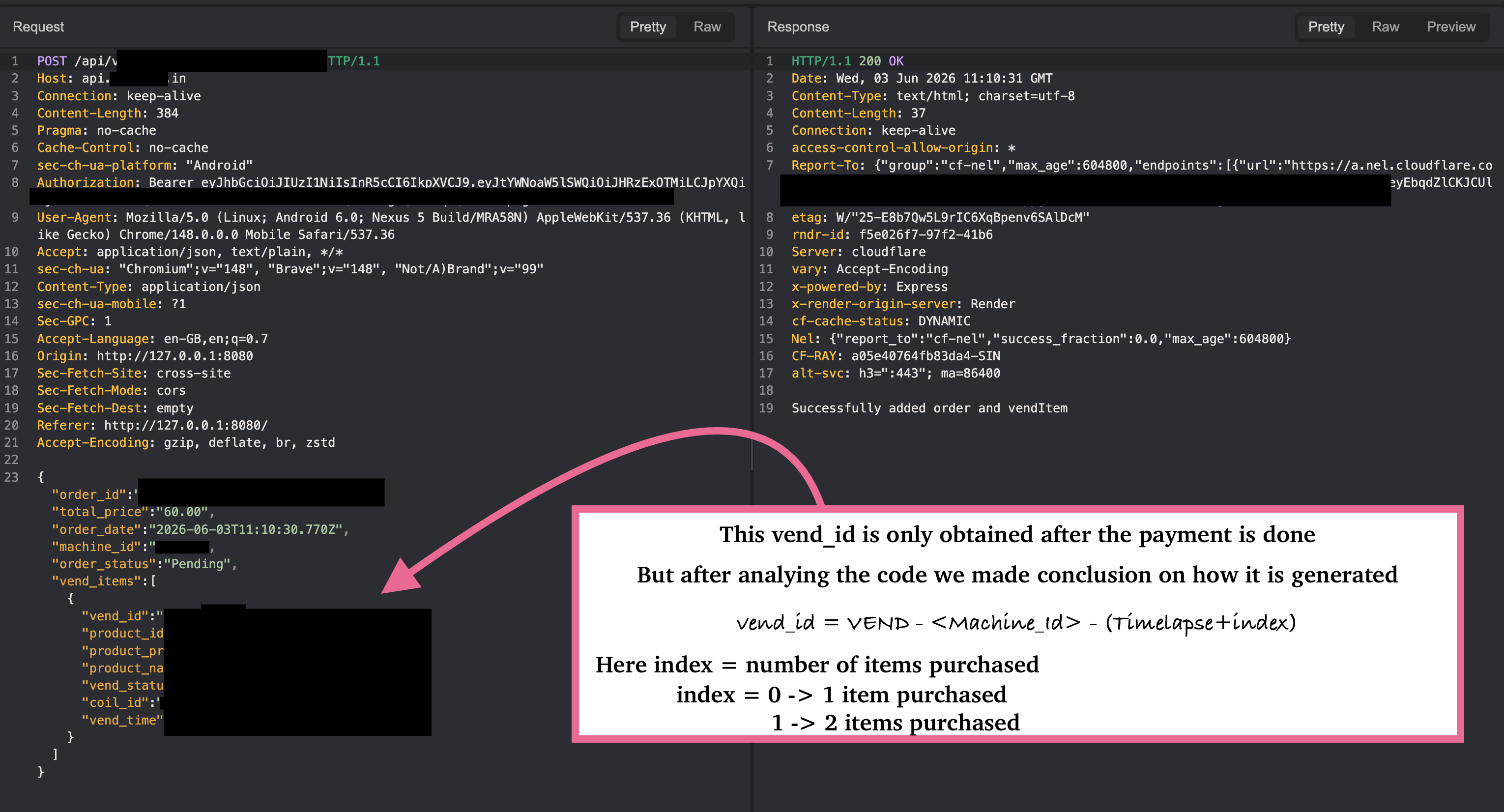Switch Response panel to Pretty view
1504x812 pixels.
click(1326, 27)
